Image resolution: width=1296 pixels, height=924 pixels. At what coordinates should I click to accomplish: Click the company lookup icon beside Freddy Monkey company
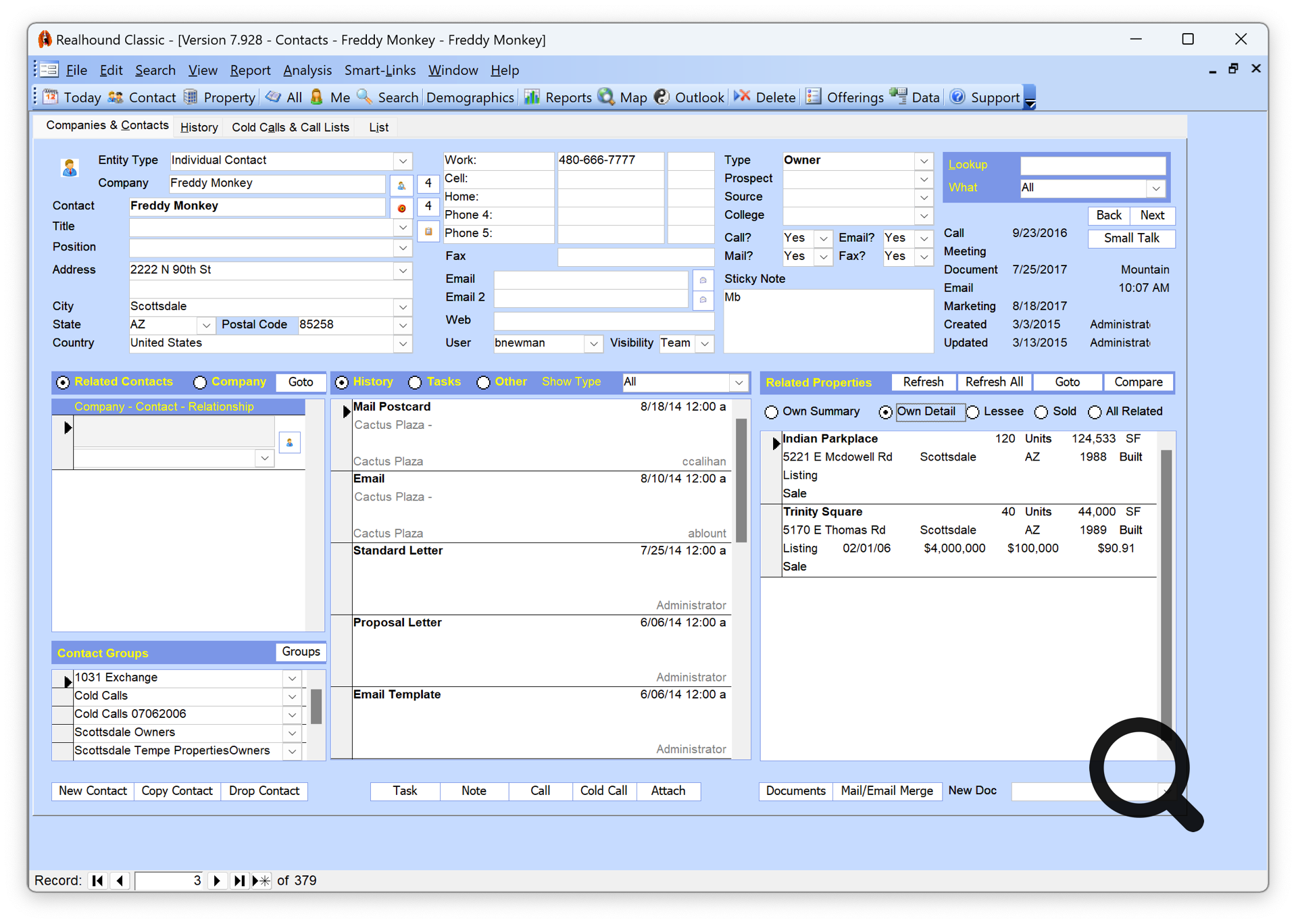click(x=401, y=184)
